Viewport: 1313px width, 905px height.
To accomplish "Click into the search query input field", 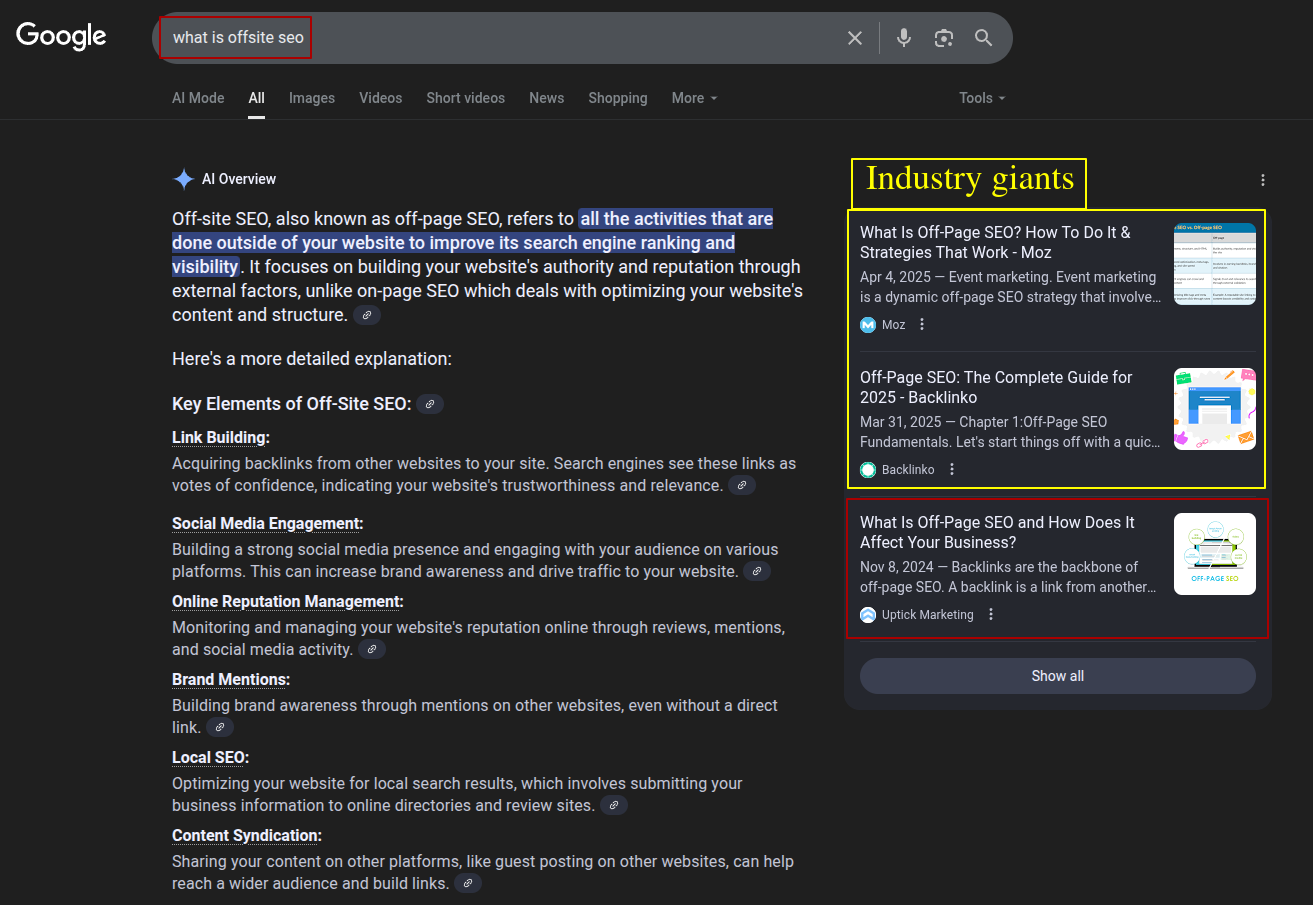I will click(x=500, y=38).
